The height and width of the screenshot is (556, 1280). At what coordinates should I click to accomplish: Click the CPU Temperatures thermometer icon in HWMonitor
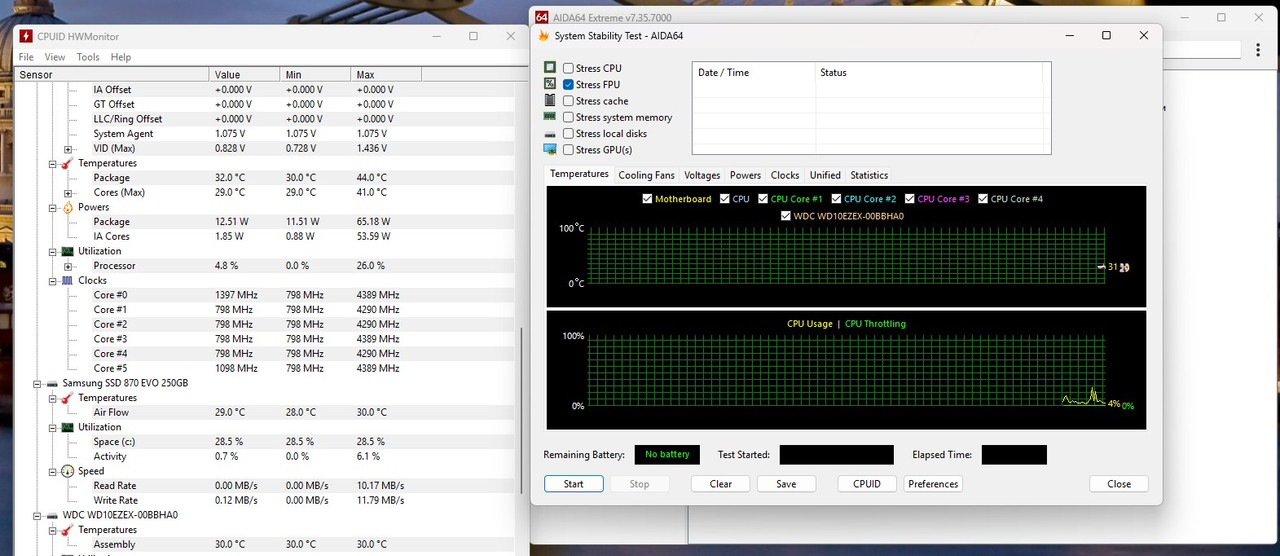(x=67, y=163)
